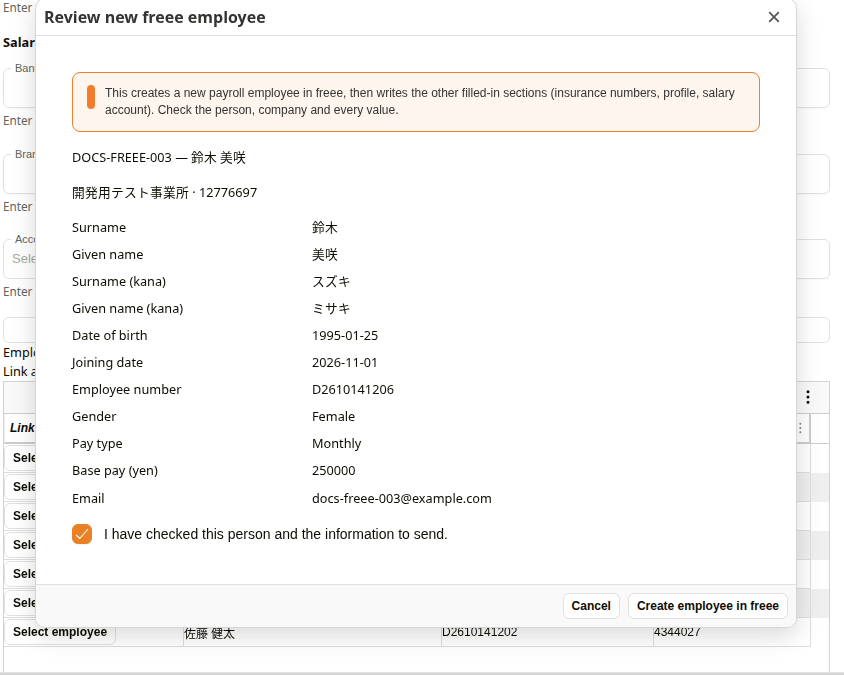Close the Review new freee employee dialog
844x675 pixels.
tap(773, 17)
